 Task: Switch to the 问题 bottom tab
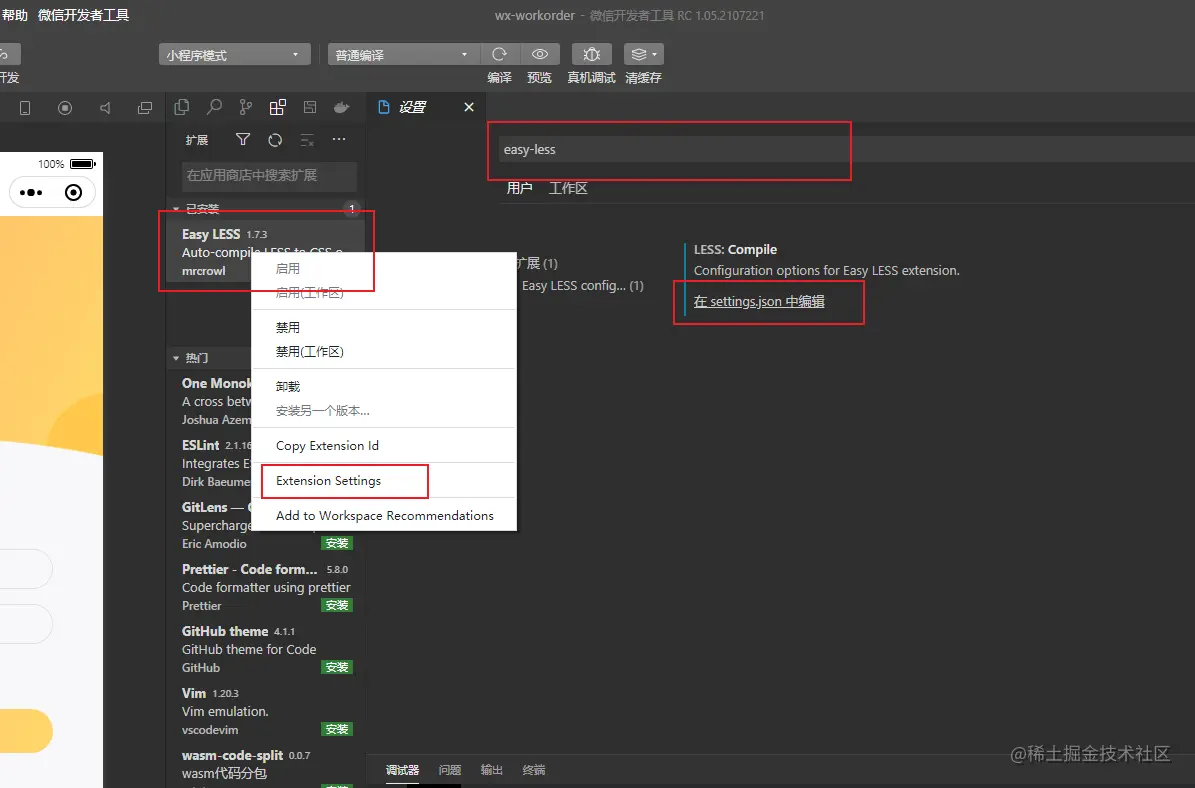point(450,770)
